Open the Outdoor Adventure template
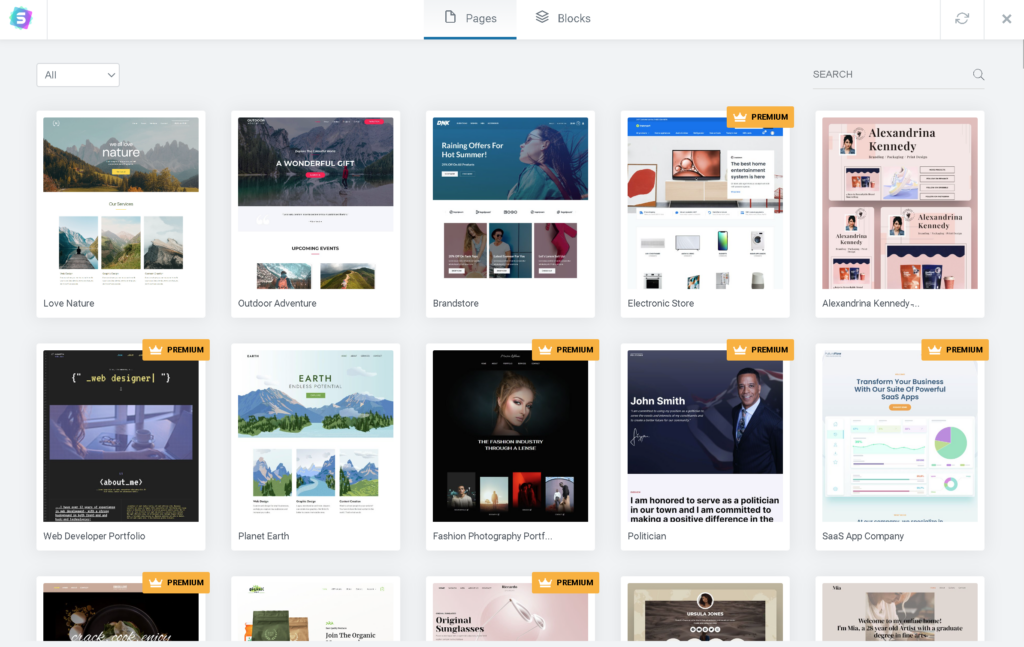The height and width of the screenshot is (647, 1024). (x=315, y=203)
